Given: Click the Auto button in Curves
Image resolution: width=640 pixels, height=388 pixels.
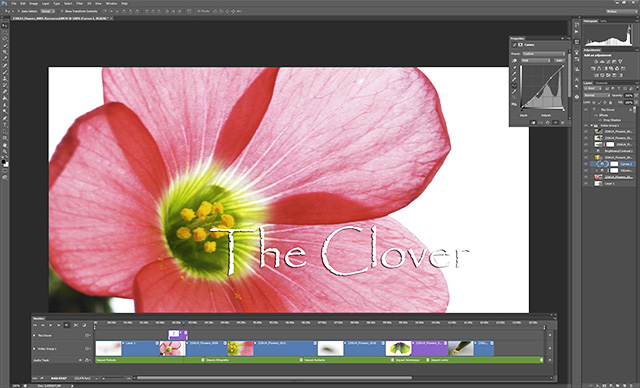Looking at the screenshot, I should click(x=559, y=60).
